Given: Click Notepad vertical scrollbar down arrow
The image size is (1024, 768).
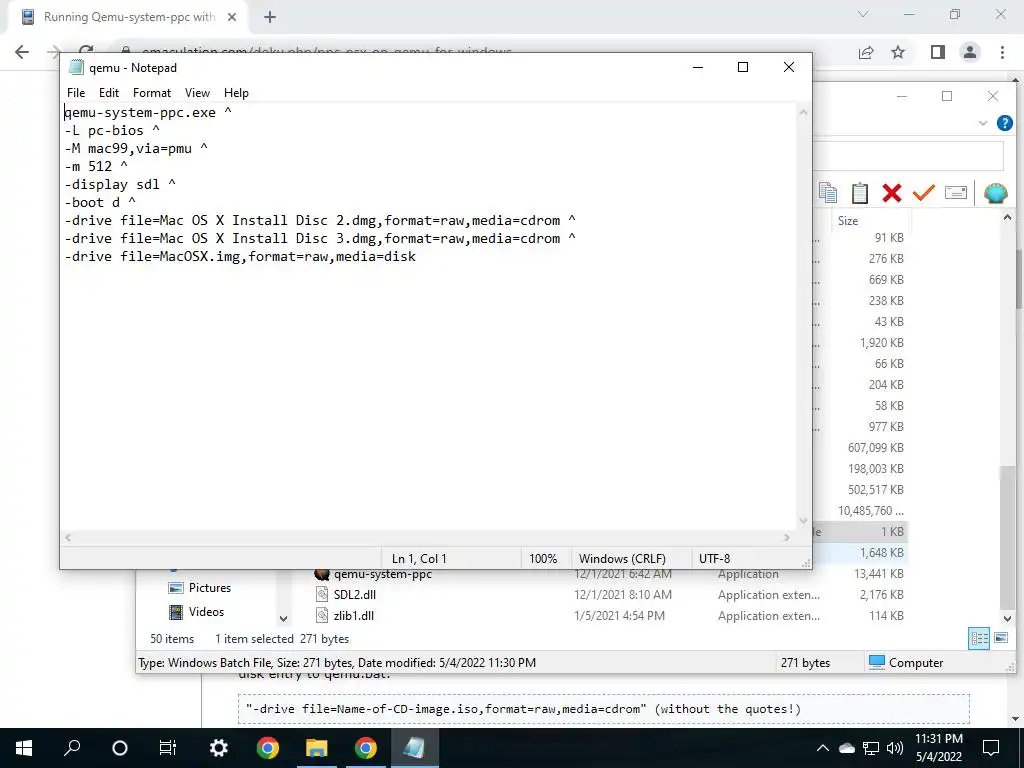Looking at the screenshot, I should pyautogui.click(x=803, y=521).
